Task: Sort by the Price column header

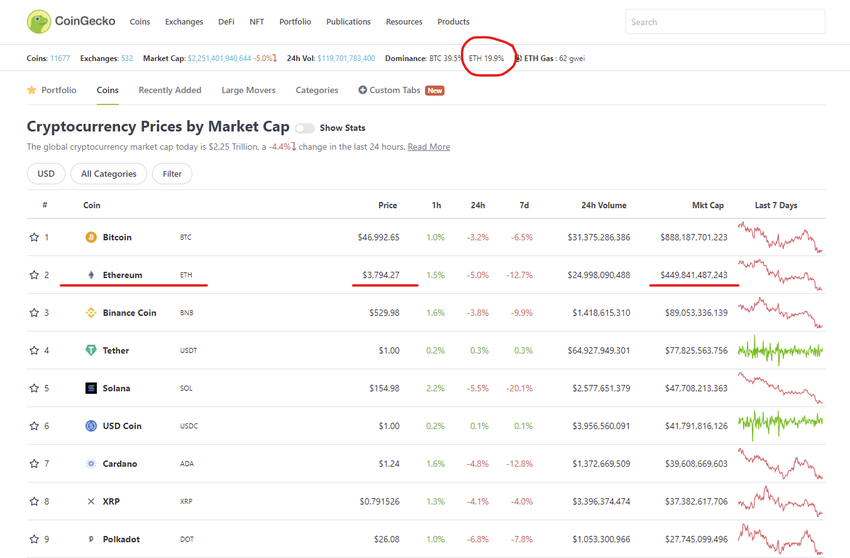Action: (388, 205)
